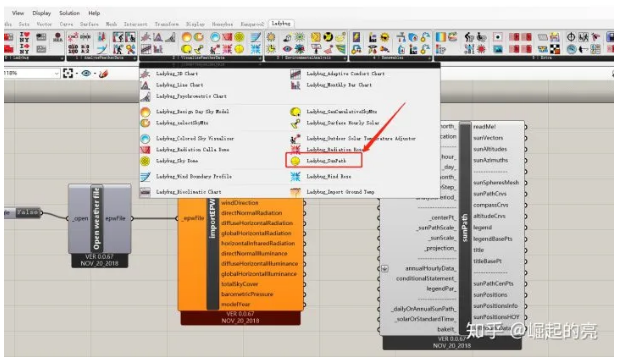Click the purple lightning icon in Renewables
The image size is (619, 360).
click(x=356, y=37)
